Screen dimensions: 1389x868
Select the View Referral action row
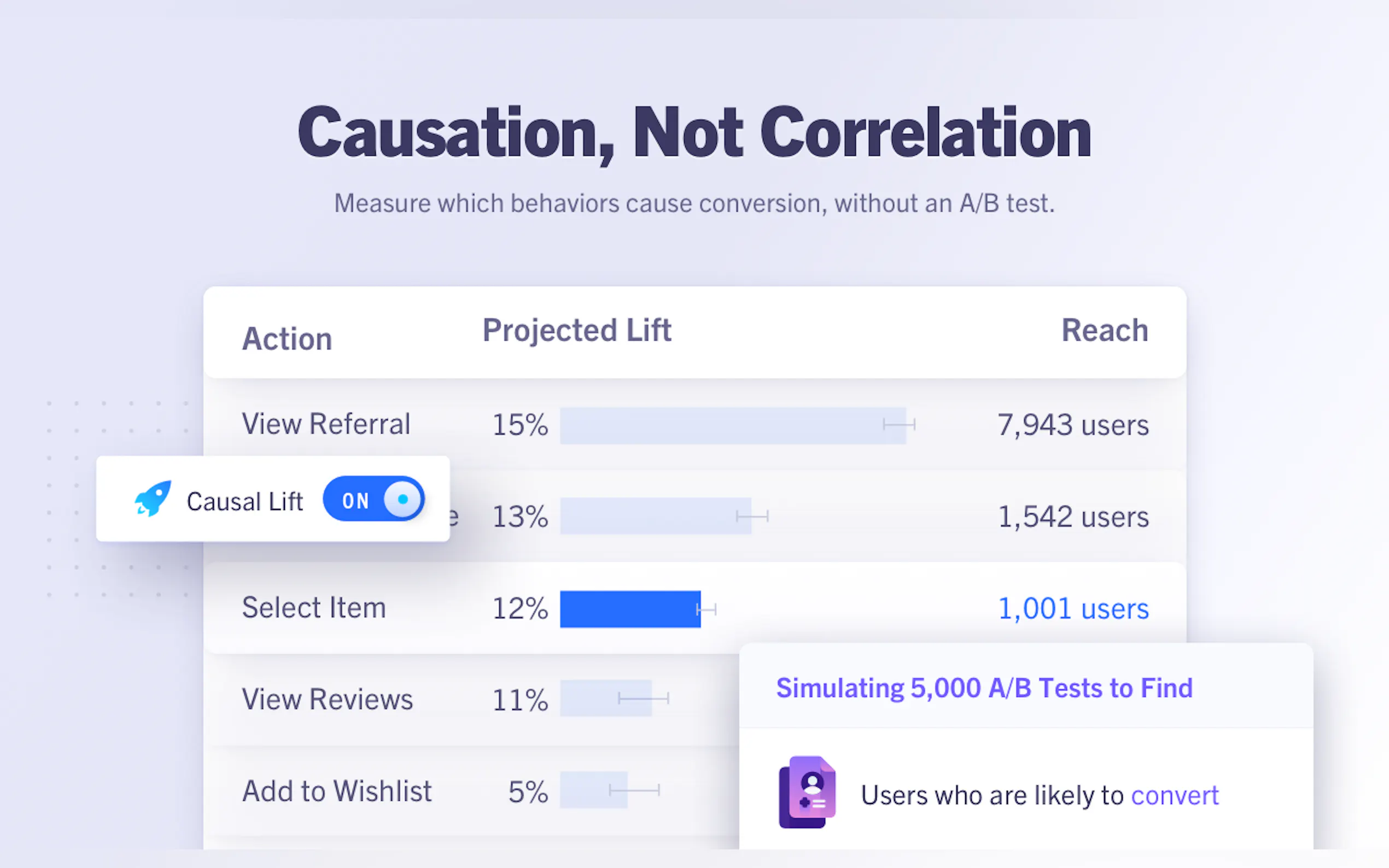click(x=326, y=425)
